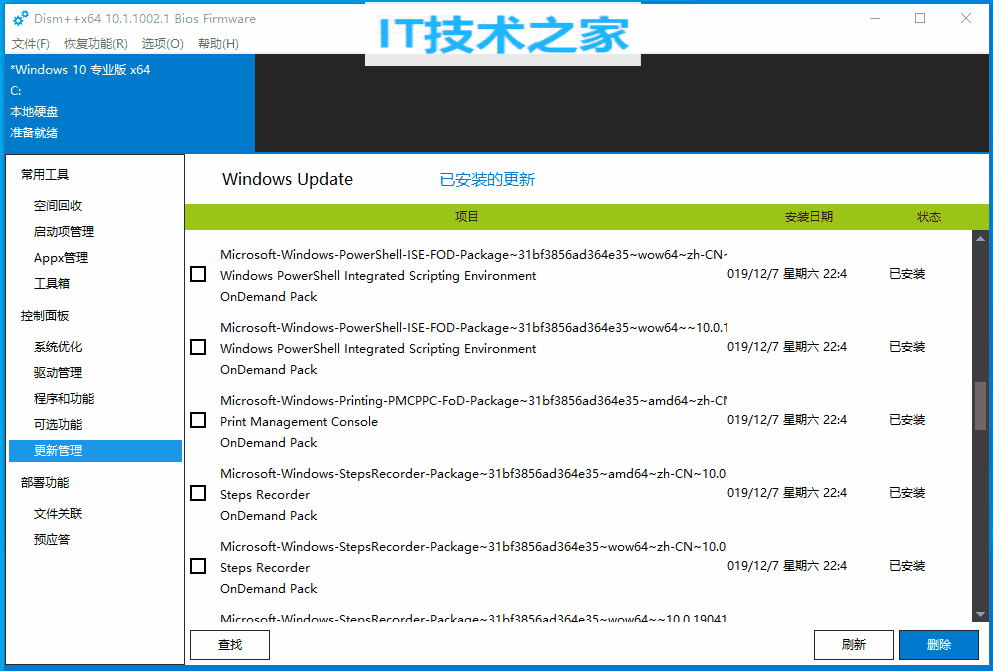Click the PowerShell-ISE wow64~zh-CN package name
The image size is (993, 671).
pos(473,254)
